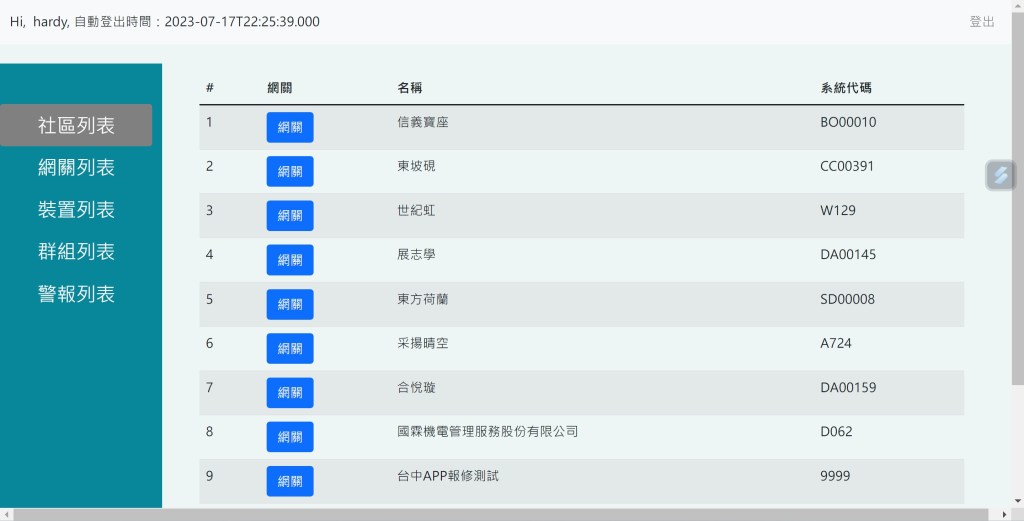Open the 網關 for 合悅璇
This screenshot has height=521, width=1024.
click(290, 392)
